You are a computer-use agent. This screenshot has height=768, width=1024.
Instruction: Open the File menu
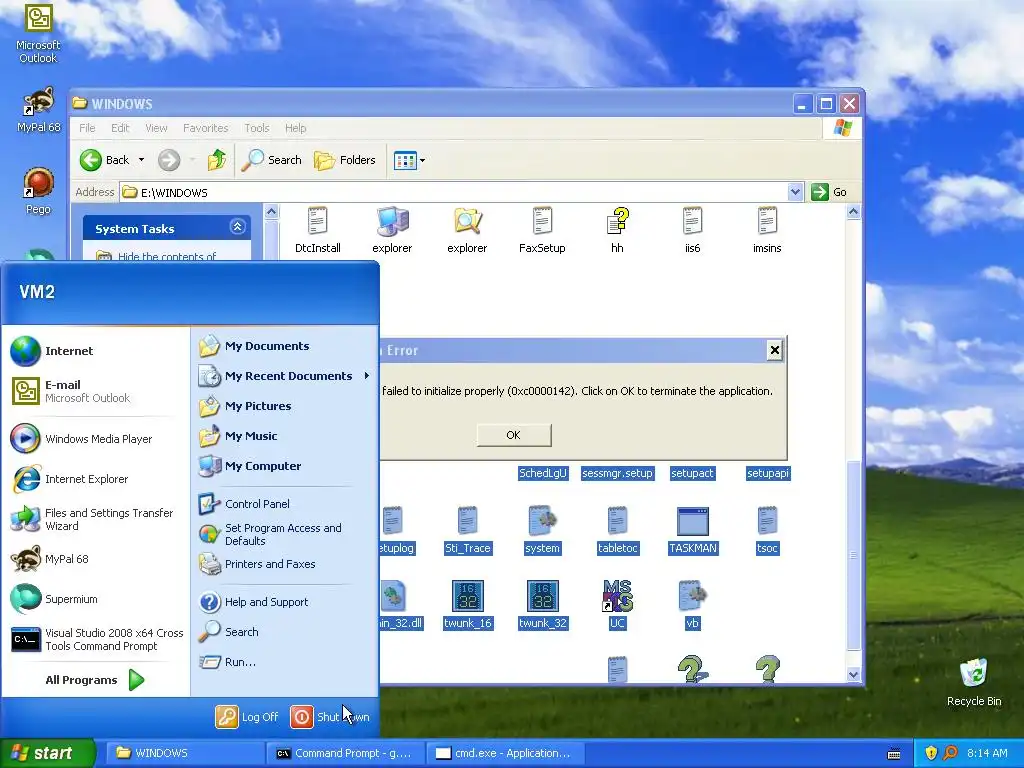point(87,128)
